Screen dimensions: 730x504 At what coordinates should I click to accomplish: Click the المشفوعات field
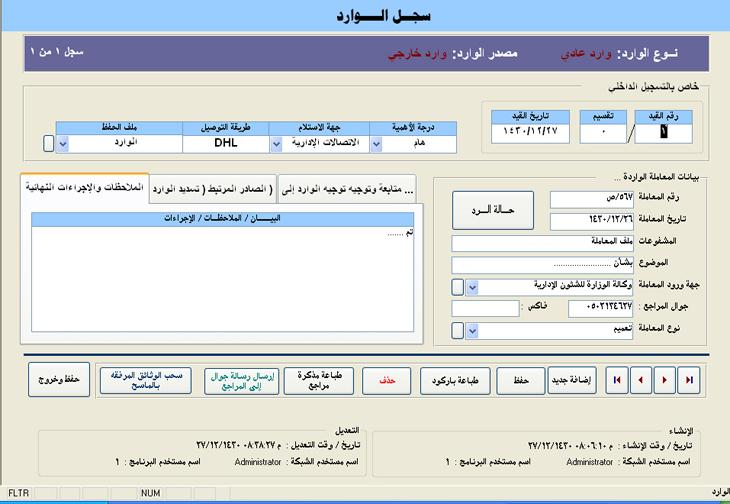(542, 243)
